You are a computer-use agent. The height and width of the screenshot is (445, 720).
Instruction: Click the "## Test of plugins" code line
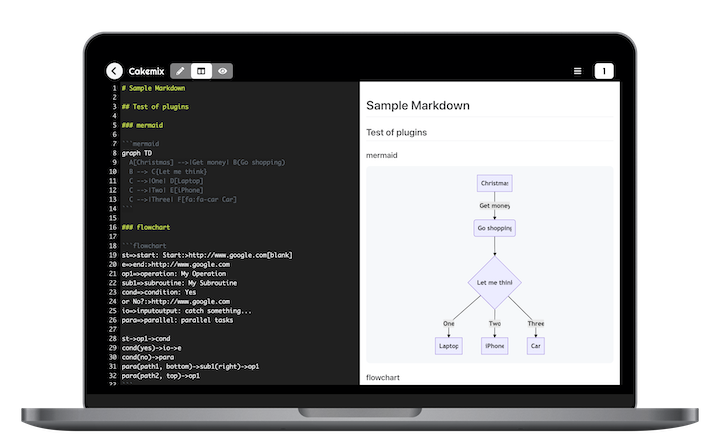click(x=156, y=106)
